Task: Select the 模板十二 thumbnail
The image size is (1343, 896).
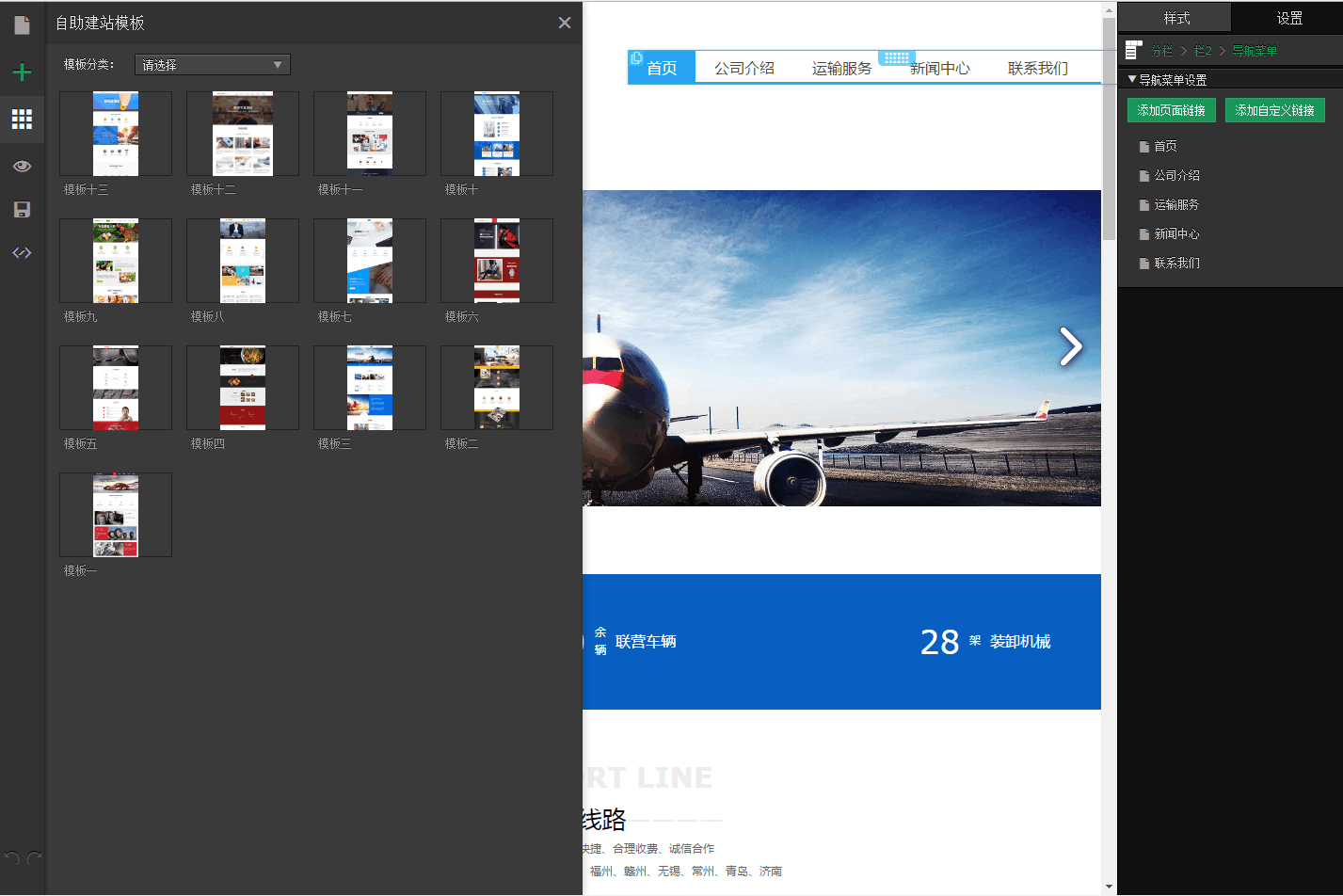Action: [243, 134]
